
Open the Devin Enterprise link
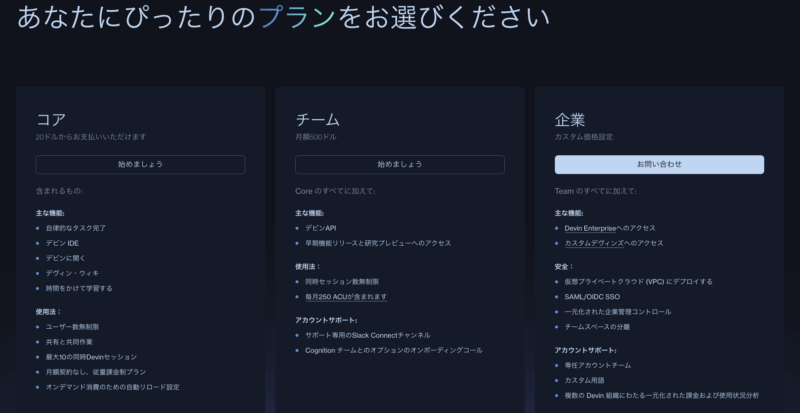click(x=590, y=228)
